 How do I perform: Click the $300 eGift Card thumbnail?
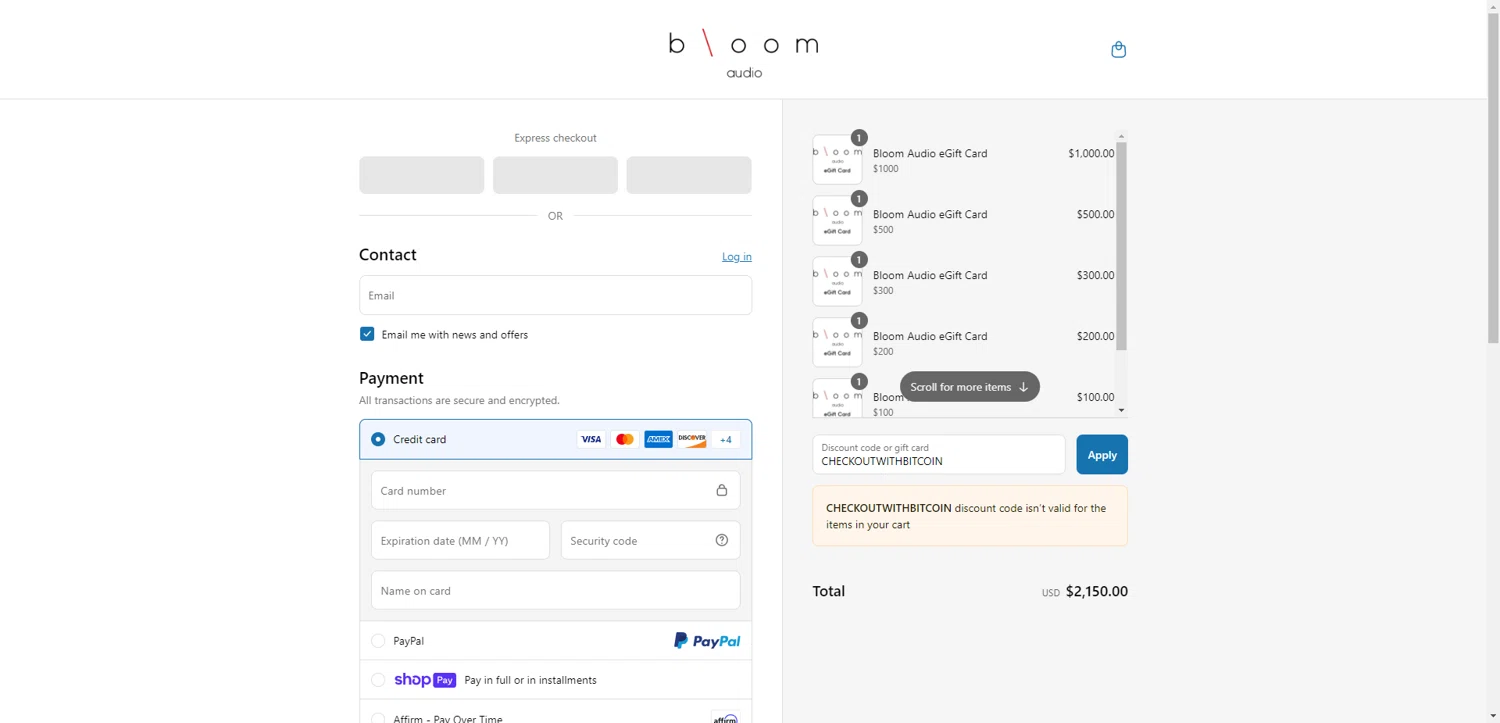point(837,282)
